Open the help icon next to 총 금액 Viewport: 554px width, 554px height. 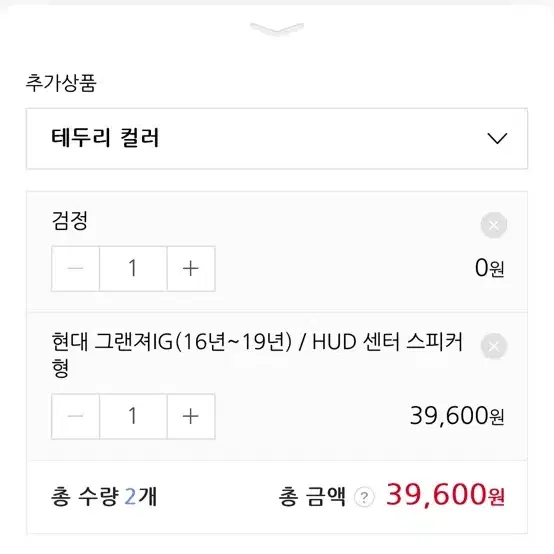364,497
